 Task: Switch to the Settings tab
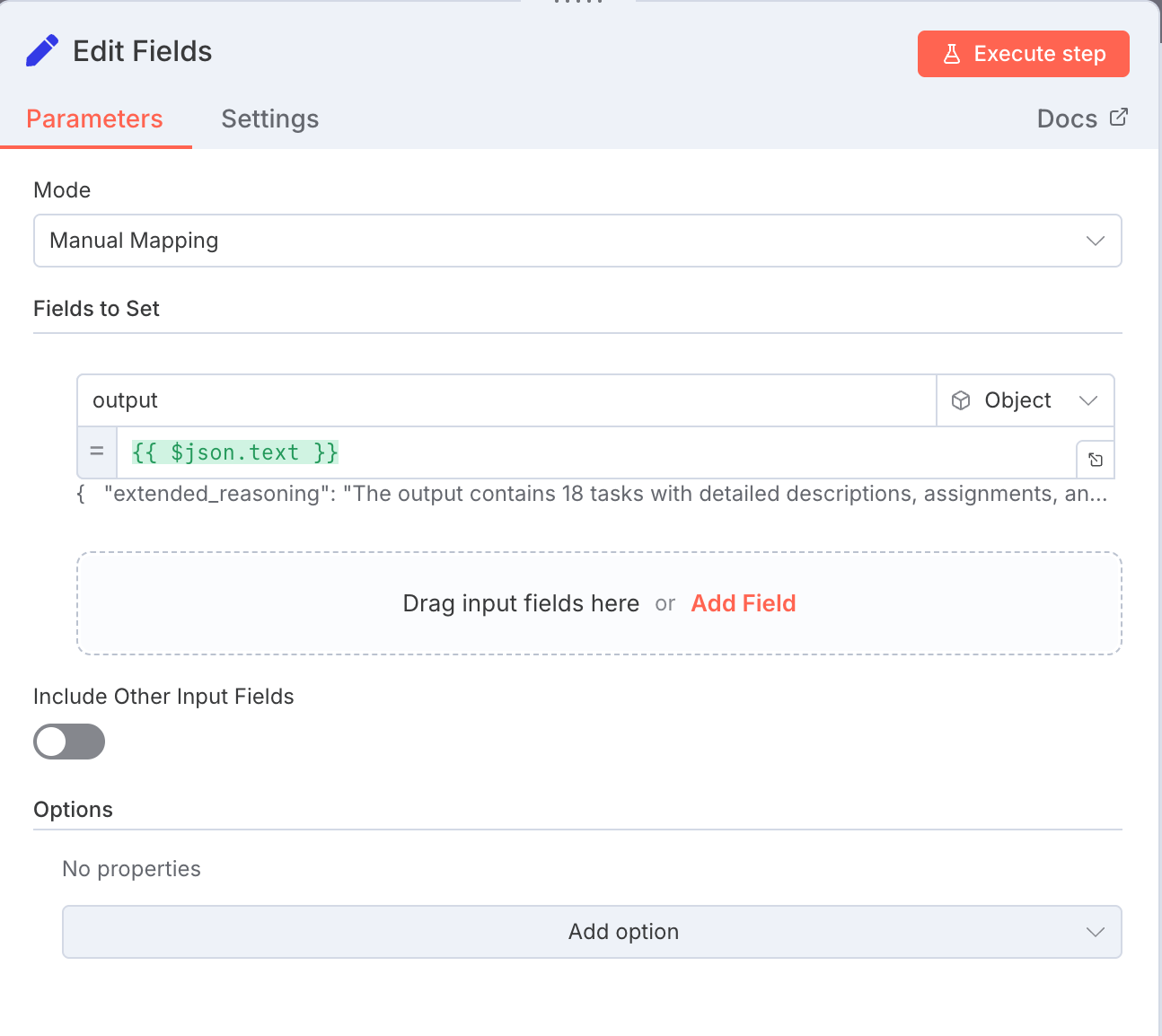(x=269, y=119)
